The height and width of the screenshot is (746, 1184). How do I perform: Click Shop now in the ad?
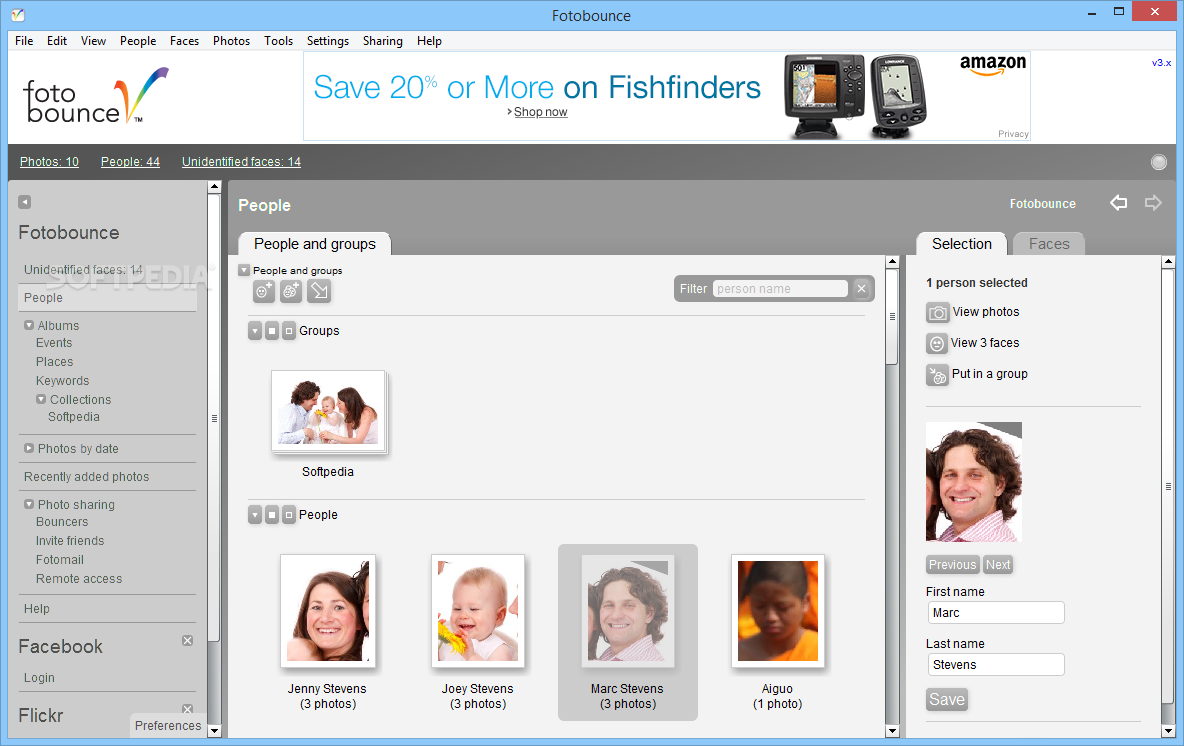[541, 112]
